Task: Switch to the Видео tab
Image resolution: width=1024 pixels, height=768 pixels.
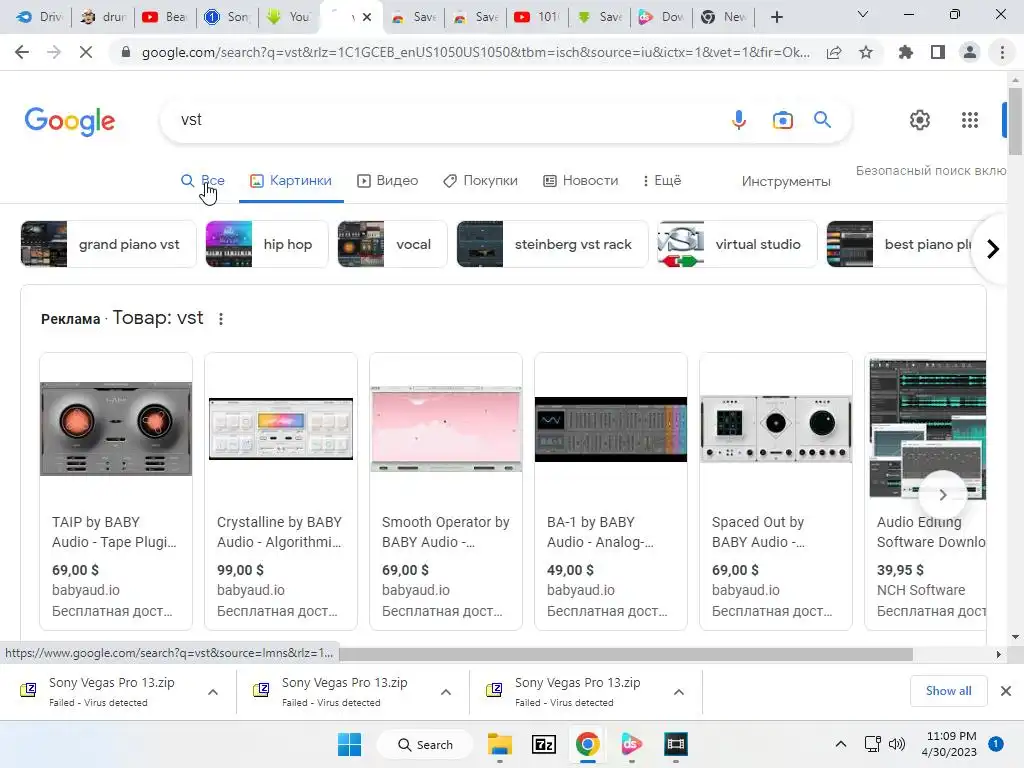Action: coord(387,180)
